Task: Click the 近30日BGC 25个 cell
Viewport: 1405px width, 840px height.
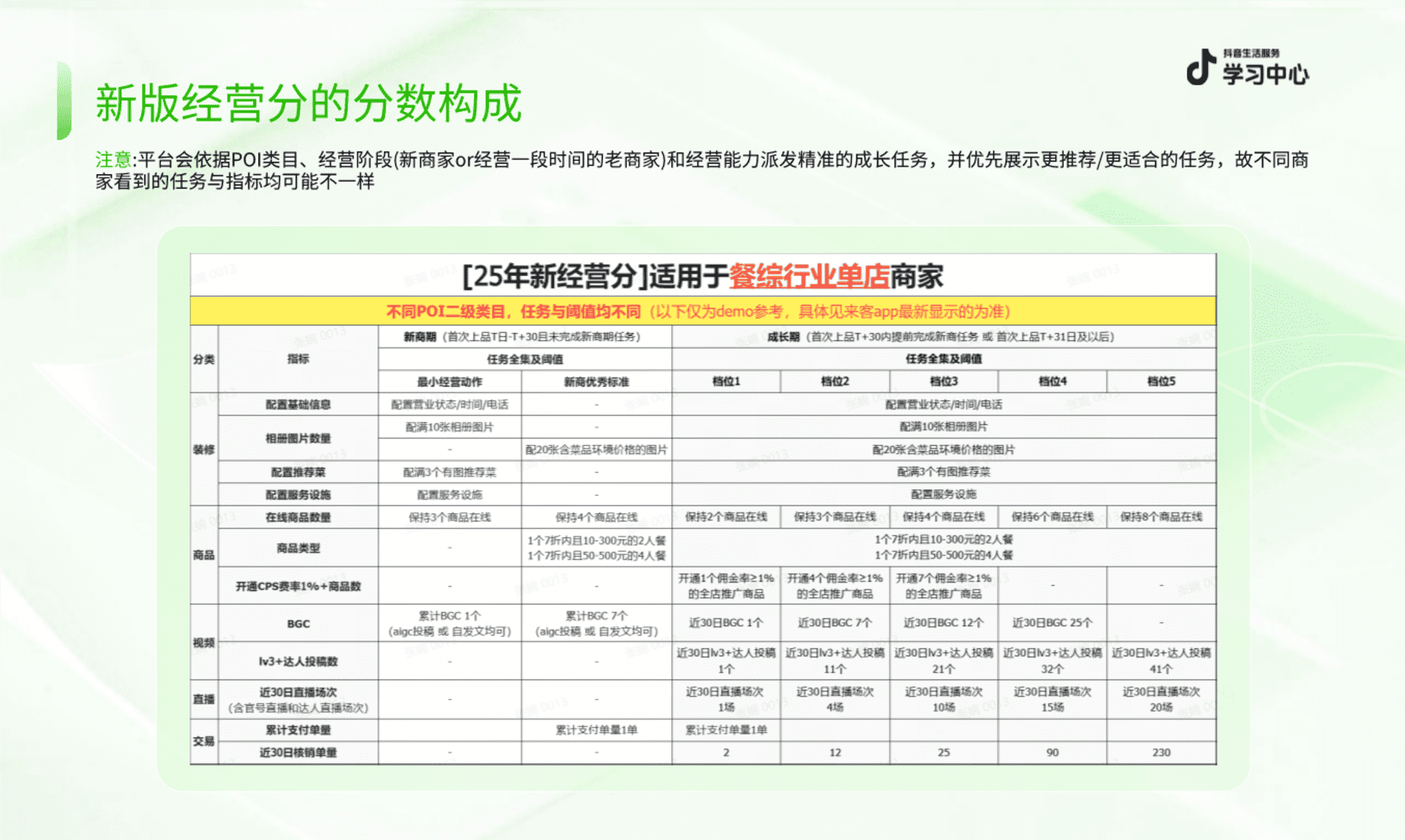Action: point(1052,623)
